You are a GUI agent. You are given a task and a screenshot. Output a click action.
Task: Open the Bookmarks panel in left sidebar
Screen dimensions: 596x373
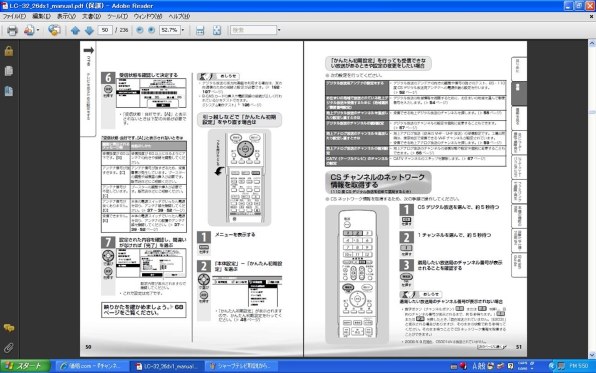(9, 91)
